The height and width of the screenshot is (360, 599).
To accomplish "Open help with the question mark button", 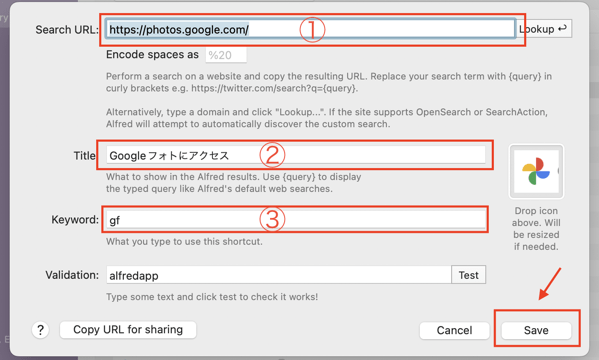I will click(40, 330).
